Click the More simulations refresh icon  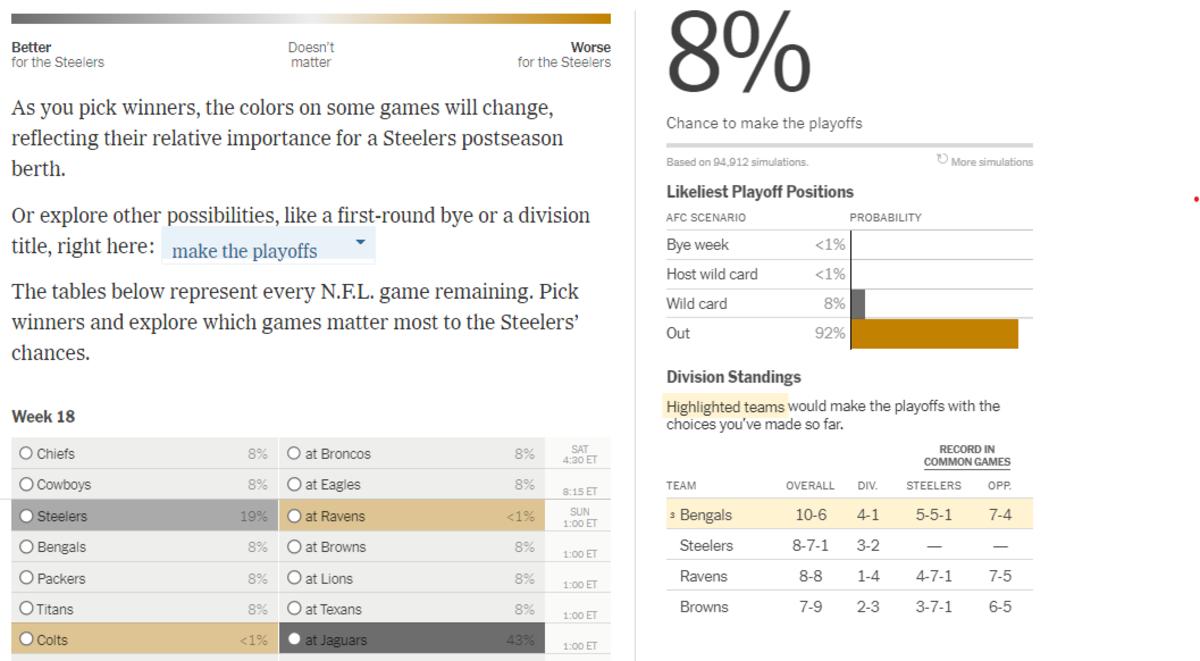[942, 160]
